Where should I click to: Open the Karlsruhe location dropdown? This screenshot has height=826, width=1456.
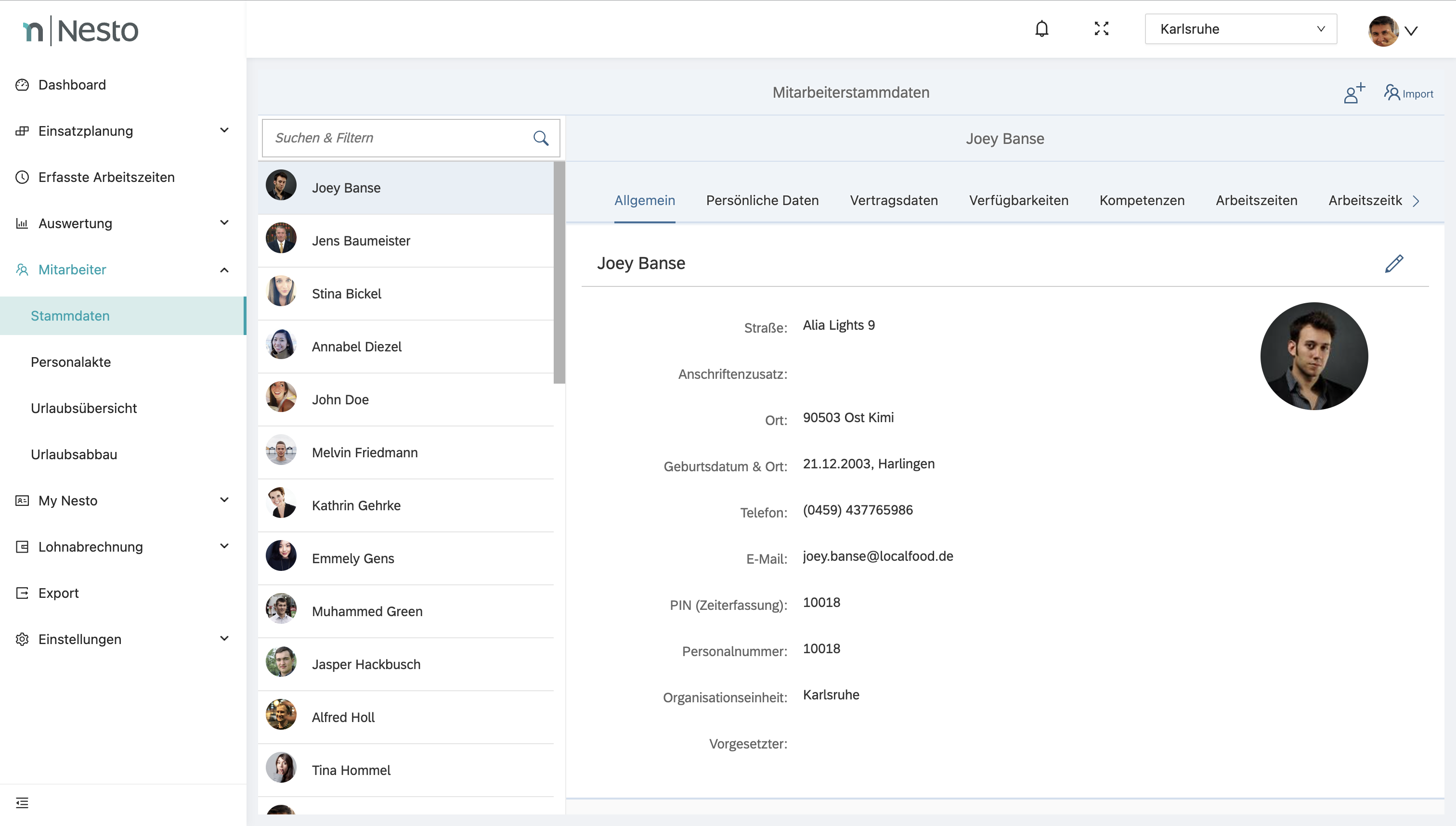click(1240, 29)
